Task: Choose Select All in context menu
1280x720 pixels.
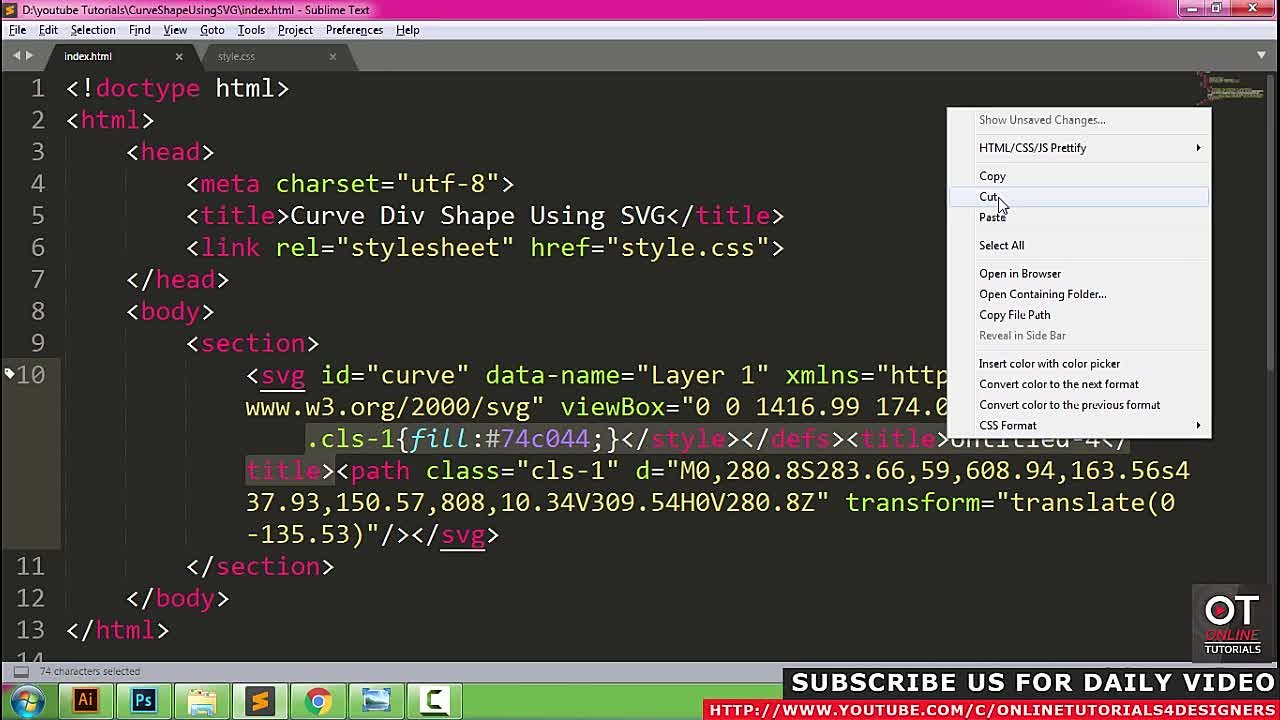Action: [x=1079, y=246]
